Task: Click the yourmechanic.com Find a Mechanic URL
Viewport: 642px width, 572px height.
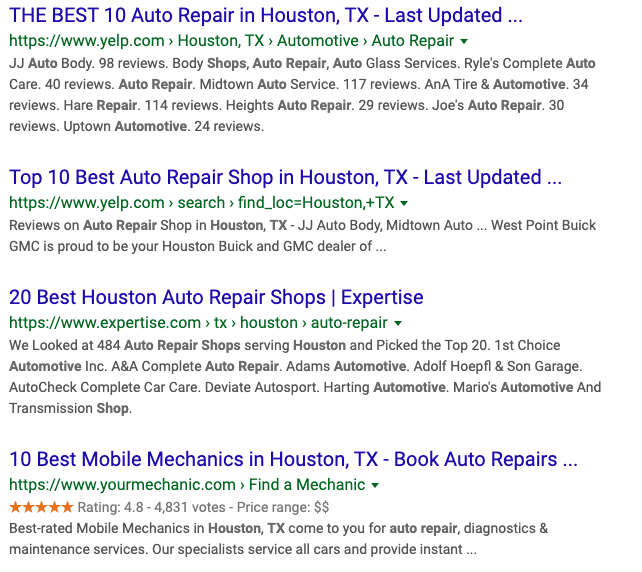Action: pos(187,485)
